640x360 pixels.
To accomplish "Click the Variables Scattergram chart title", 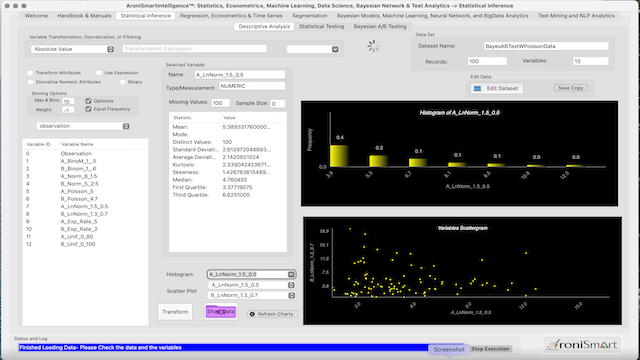I will (x=462, y=228).
